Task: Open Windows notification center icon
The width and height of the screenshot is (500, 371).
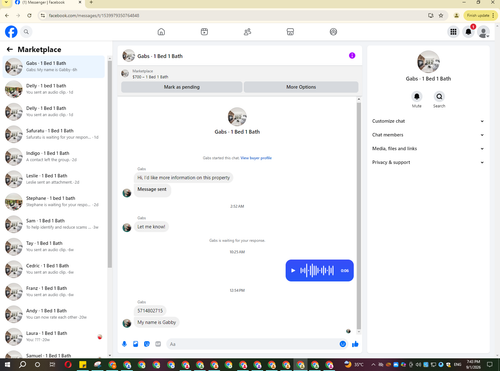Action: pyautogui.click(x=490, y=365)
